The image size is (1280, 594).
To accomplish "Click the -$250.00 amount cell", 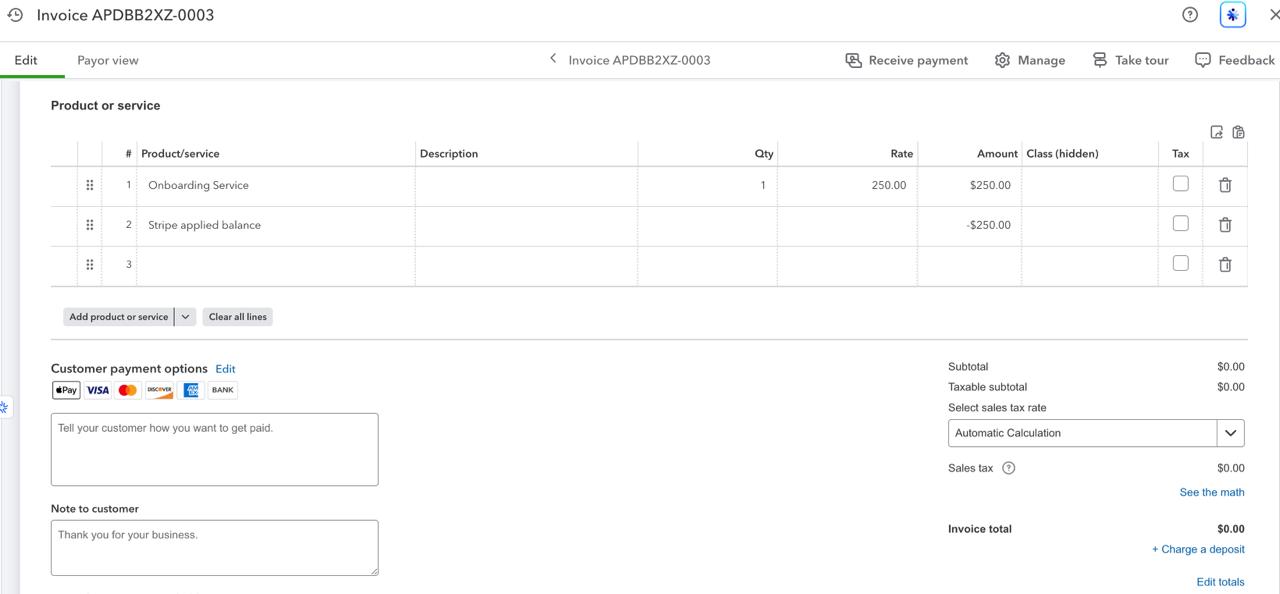I will [x=969, y=225].
